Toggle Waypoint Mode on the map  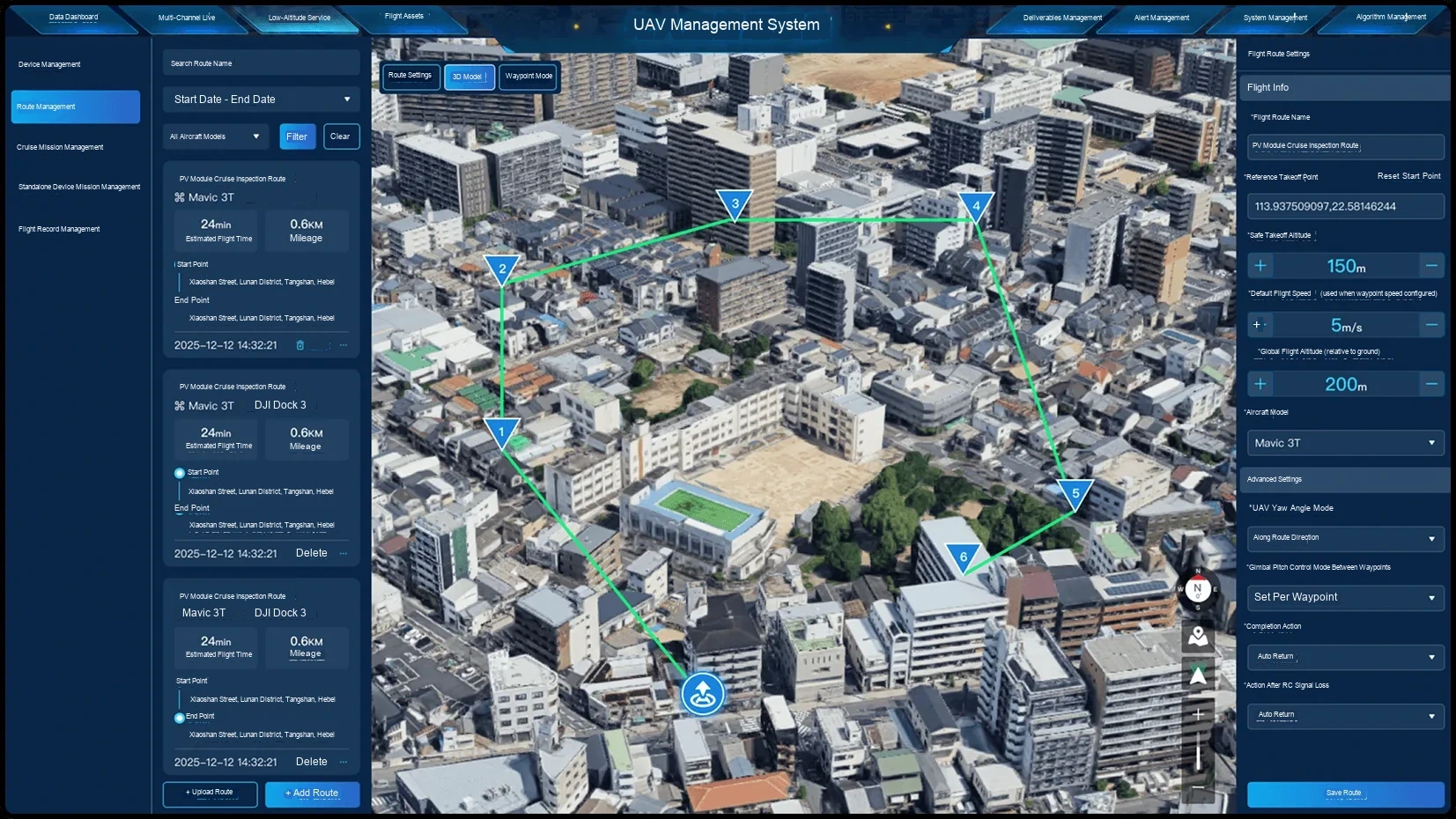click(528, 77)
